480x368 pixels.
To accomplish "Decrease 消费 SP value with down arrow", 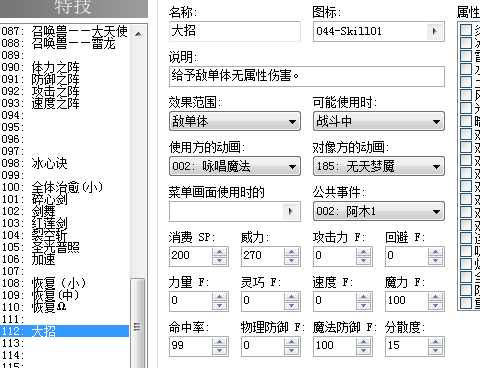I will [x=220, y=261].
